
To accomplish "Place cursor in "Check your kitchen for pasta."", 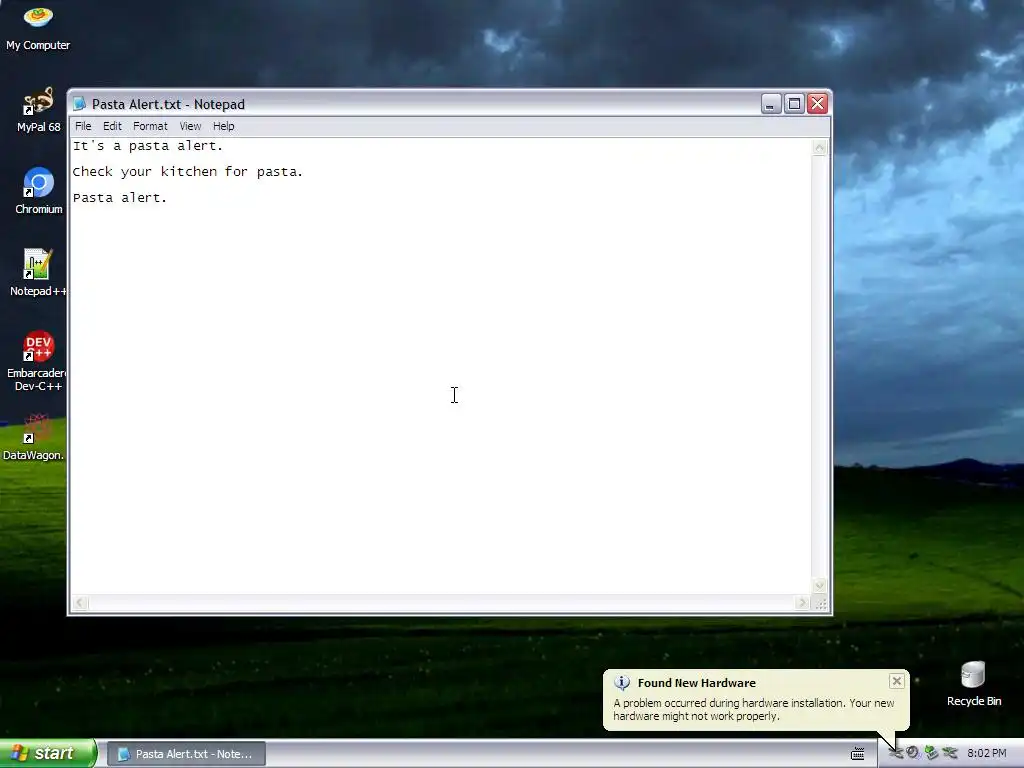I will [187, 172].
